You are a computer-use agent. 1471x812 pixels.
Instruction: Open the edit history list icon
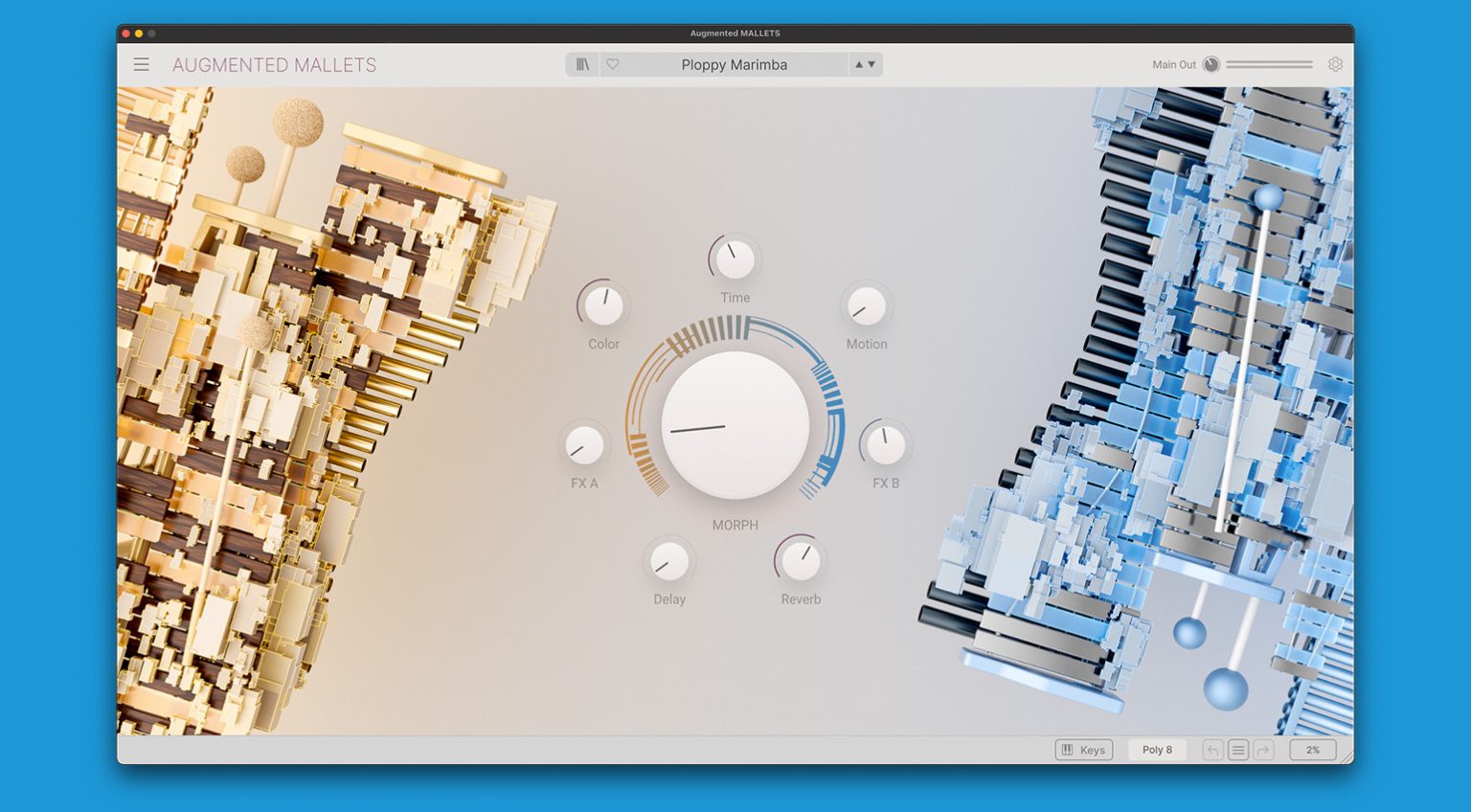coord(1238,750)
